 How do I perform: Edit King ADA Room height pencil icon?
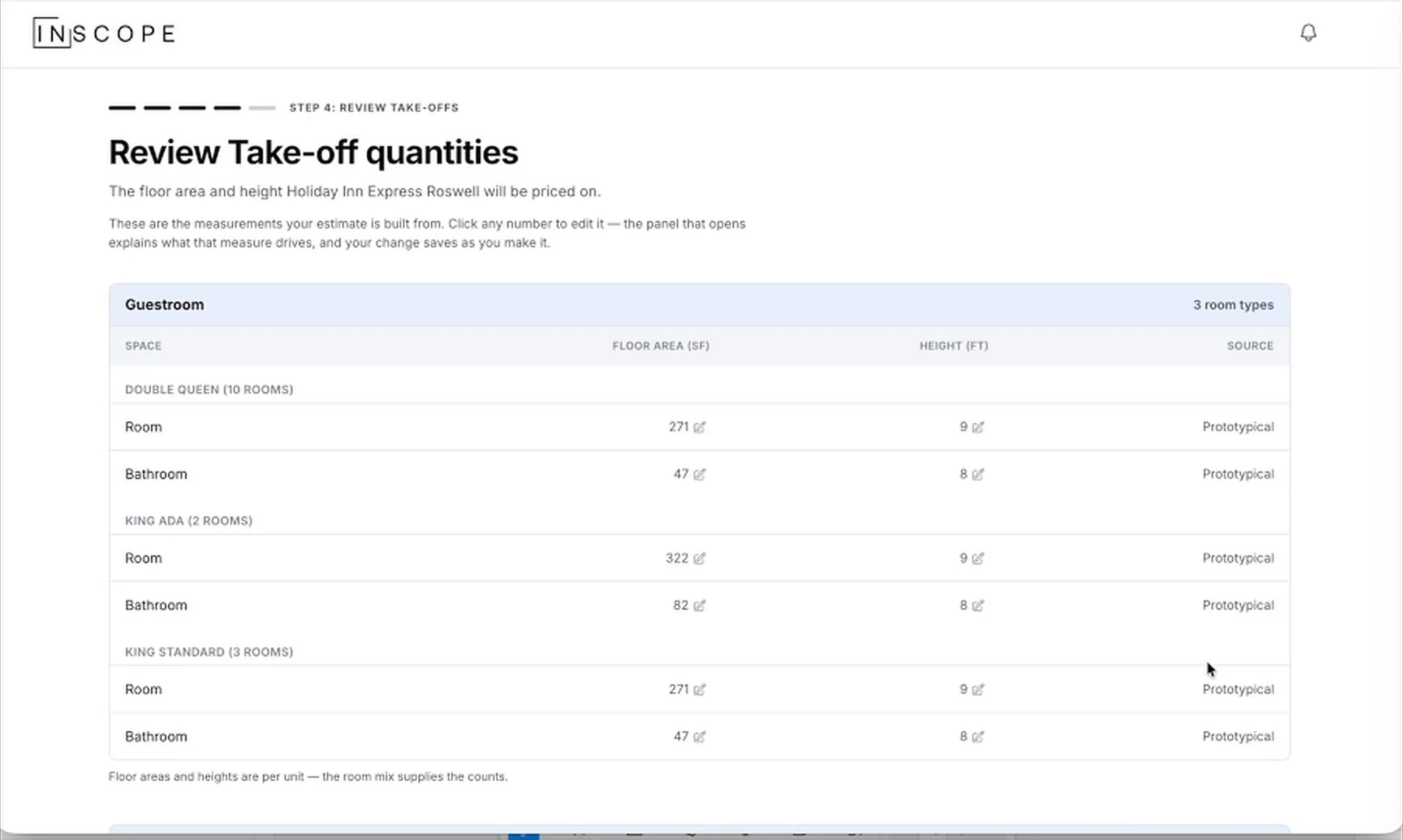click(x=978, y=558)
